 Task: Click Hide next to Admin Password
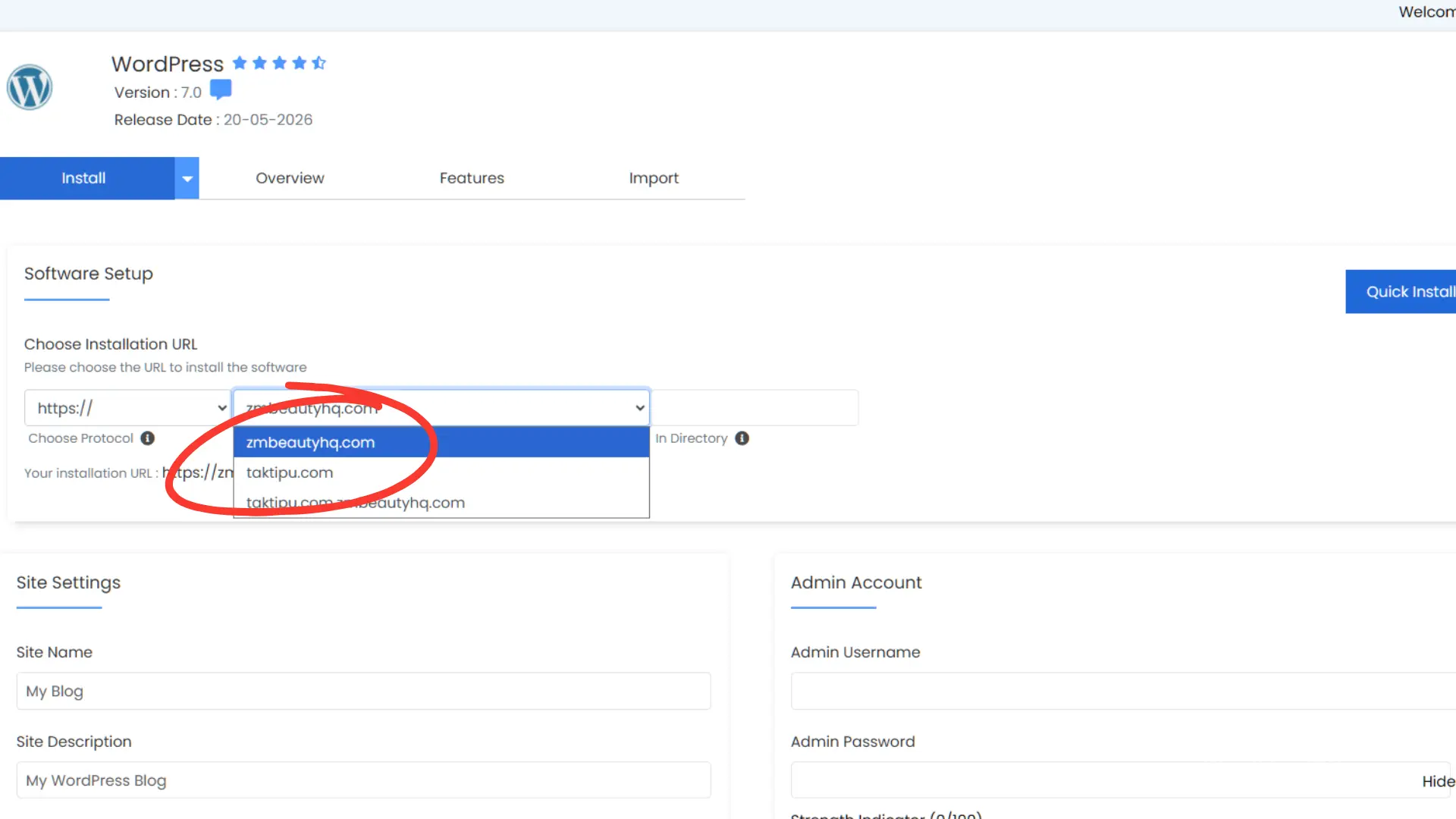[1439, 781]
